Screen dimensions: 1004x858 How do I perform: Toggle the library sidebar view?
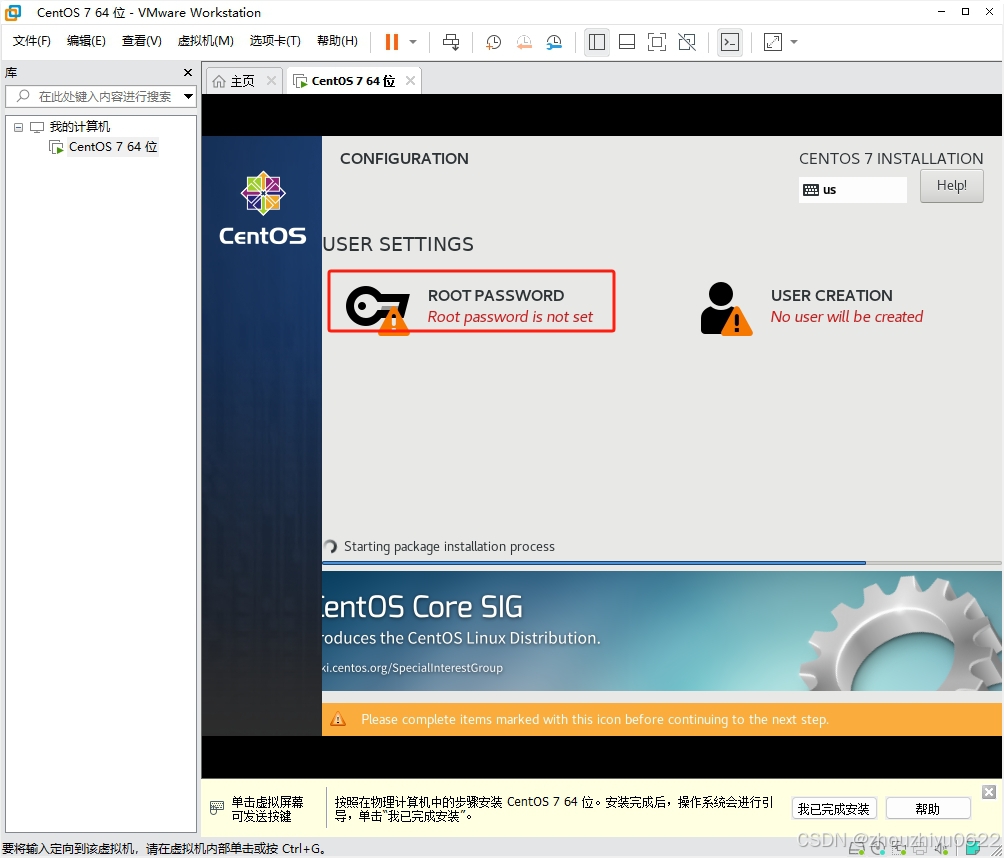click(596, 42)
